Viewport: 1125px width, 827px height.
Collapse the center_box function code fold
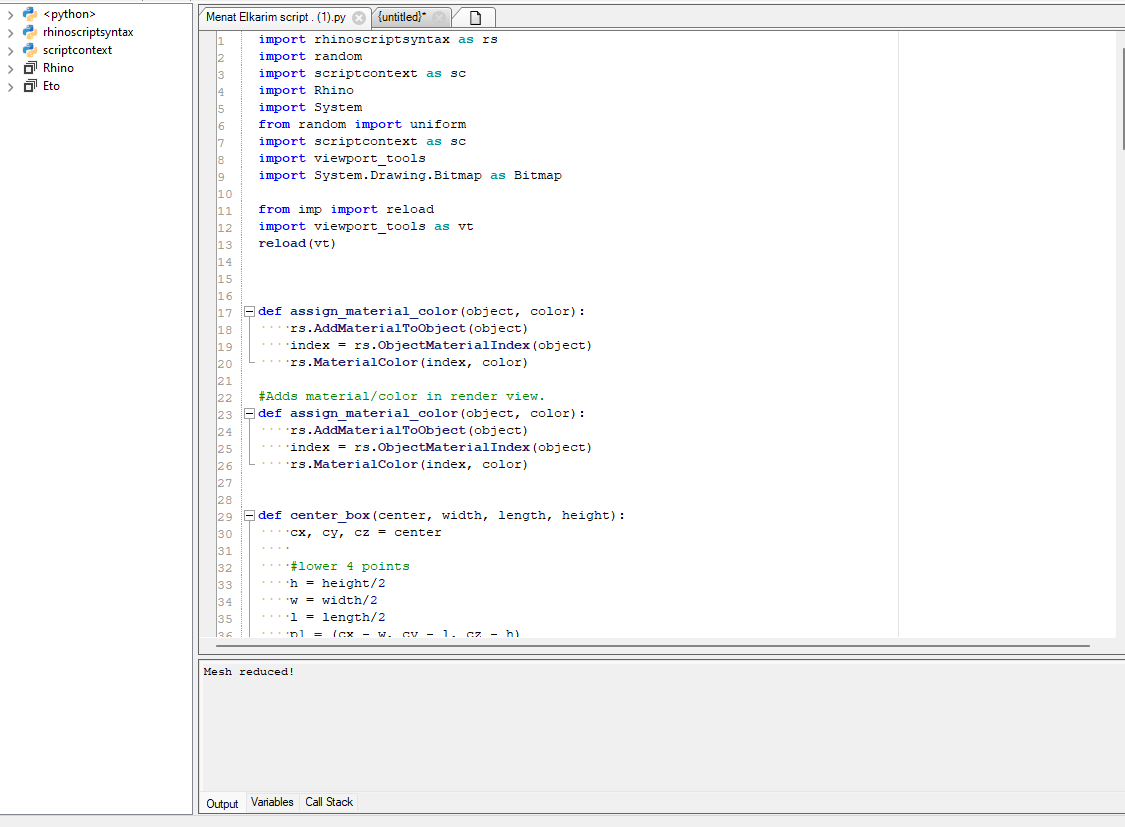[248, 514]
